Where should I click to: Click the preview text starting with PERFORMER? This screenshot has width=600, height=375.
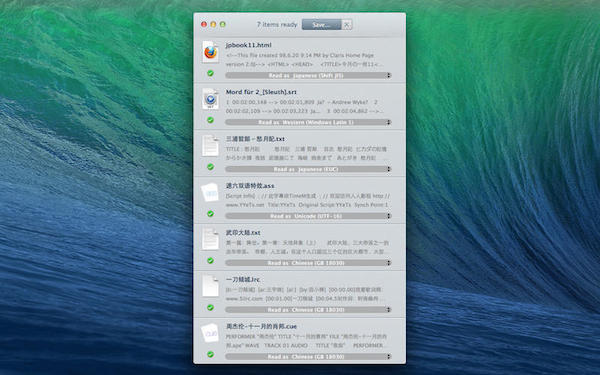(306, 341)
